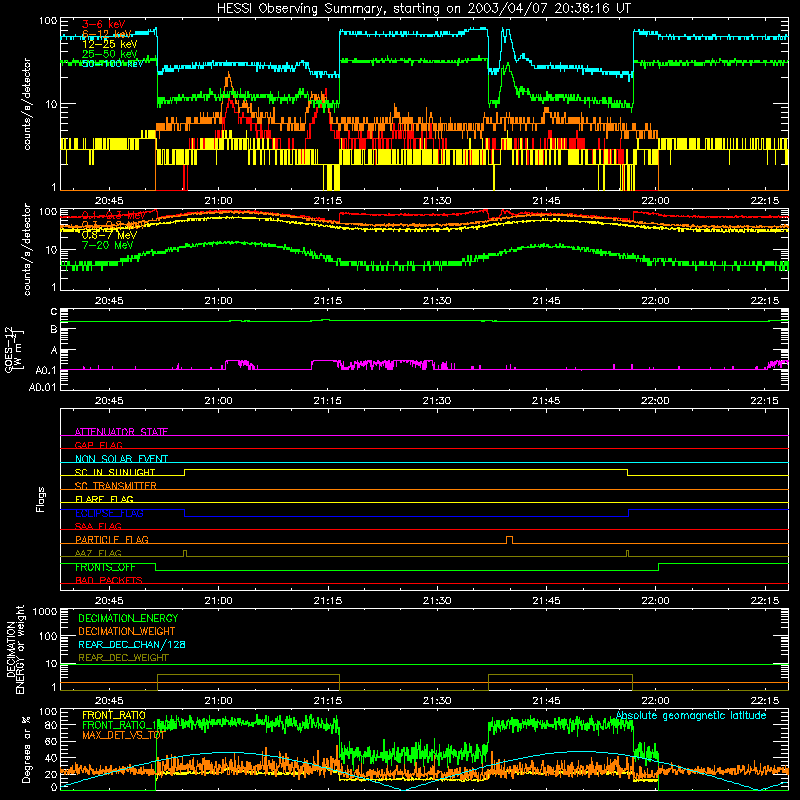
Task: Click the SC_TRANSMITTER flag label
Action: (x=116, y=486)
